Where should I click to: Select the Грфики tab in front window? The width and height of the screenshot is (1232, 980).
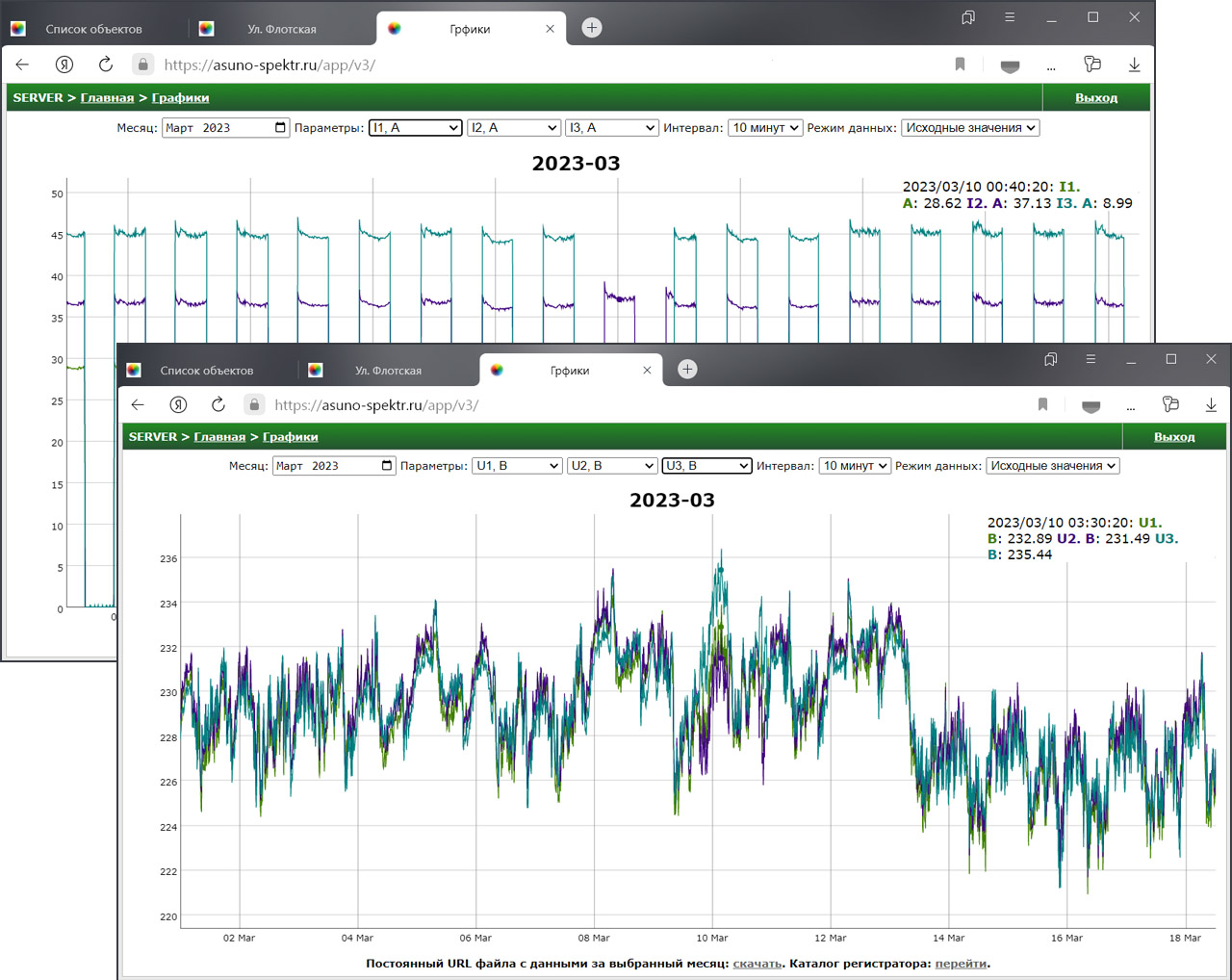click(570, 370)
